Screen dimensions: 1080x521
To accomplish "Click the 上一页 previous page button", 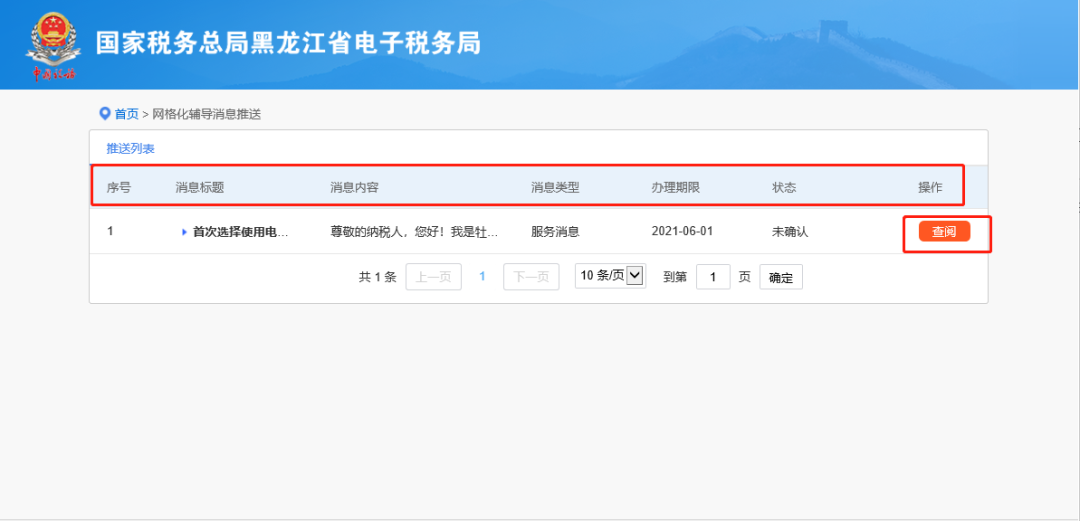I will (433, 277).
